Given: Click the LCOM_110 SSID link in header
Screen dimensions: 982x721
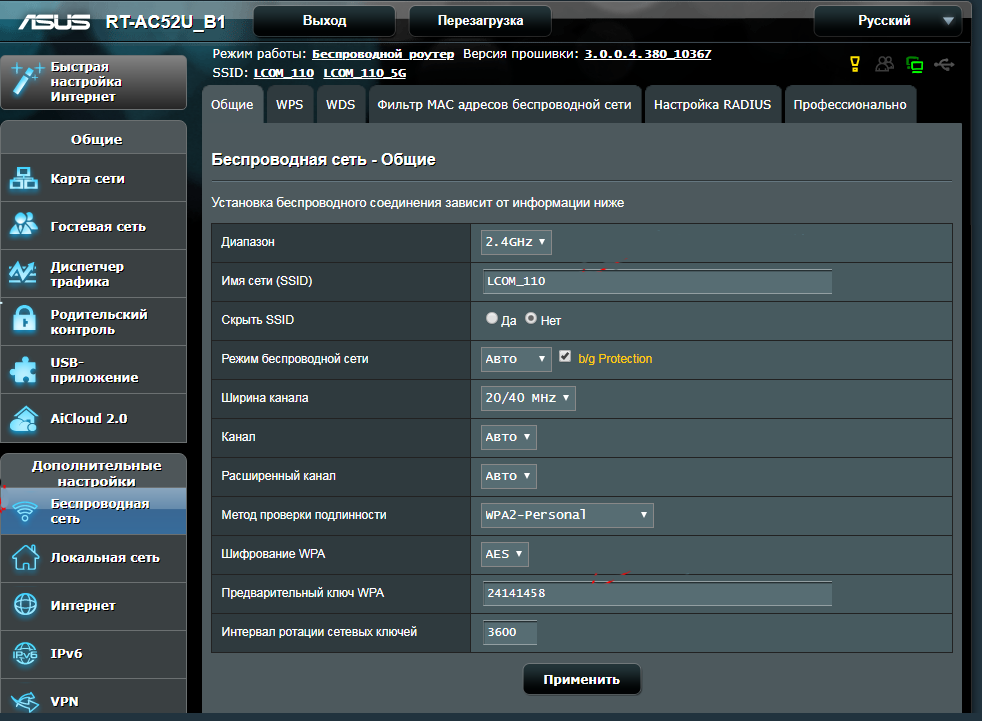Looking at the screenshot, I should pyautogui.click(x=284, y=73).
